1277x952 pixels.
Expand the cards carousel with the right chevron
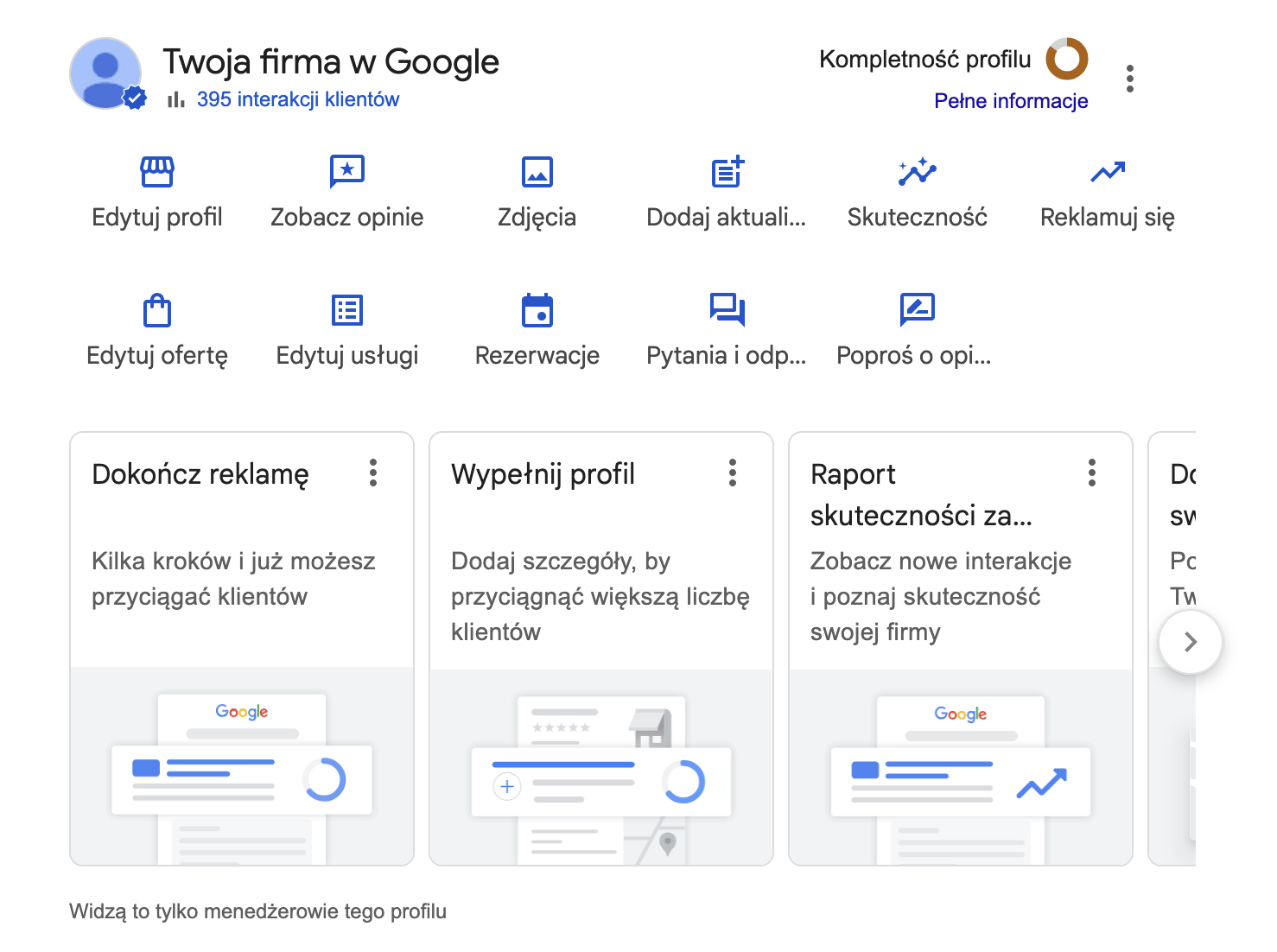pos(1190,642)
